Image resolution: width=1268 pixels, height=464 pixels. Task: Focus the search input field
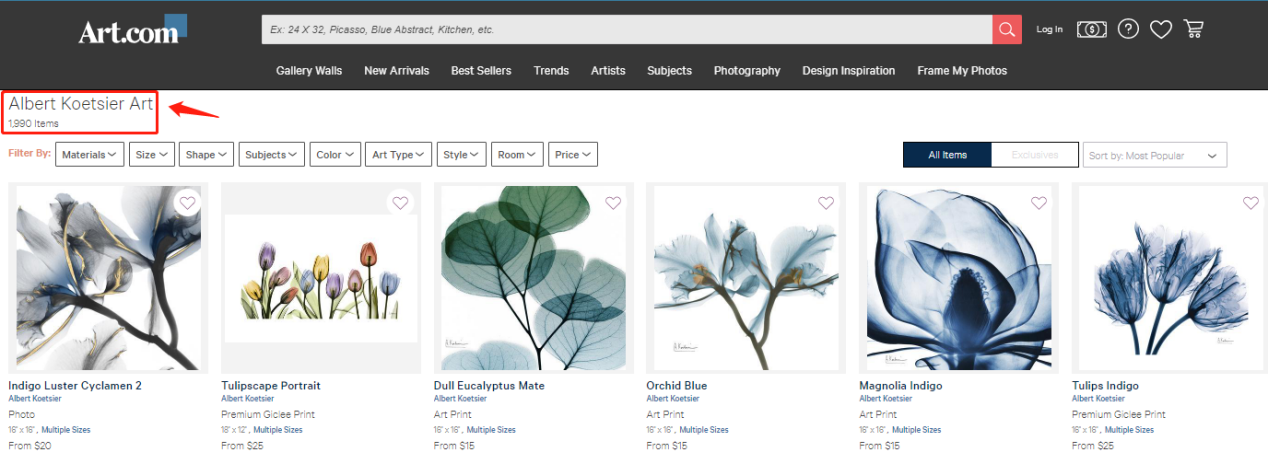click(627, 29)
